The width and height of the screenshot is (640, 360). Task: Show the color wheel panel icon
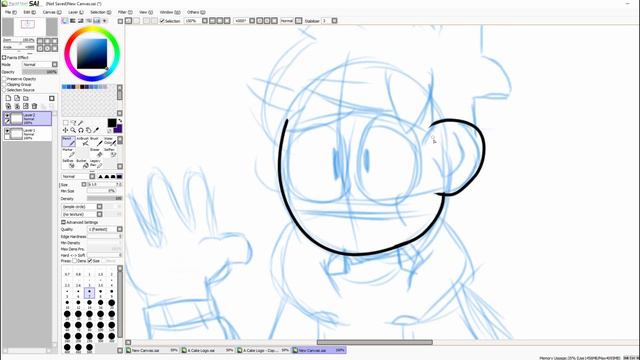click(x=65, y=20)
